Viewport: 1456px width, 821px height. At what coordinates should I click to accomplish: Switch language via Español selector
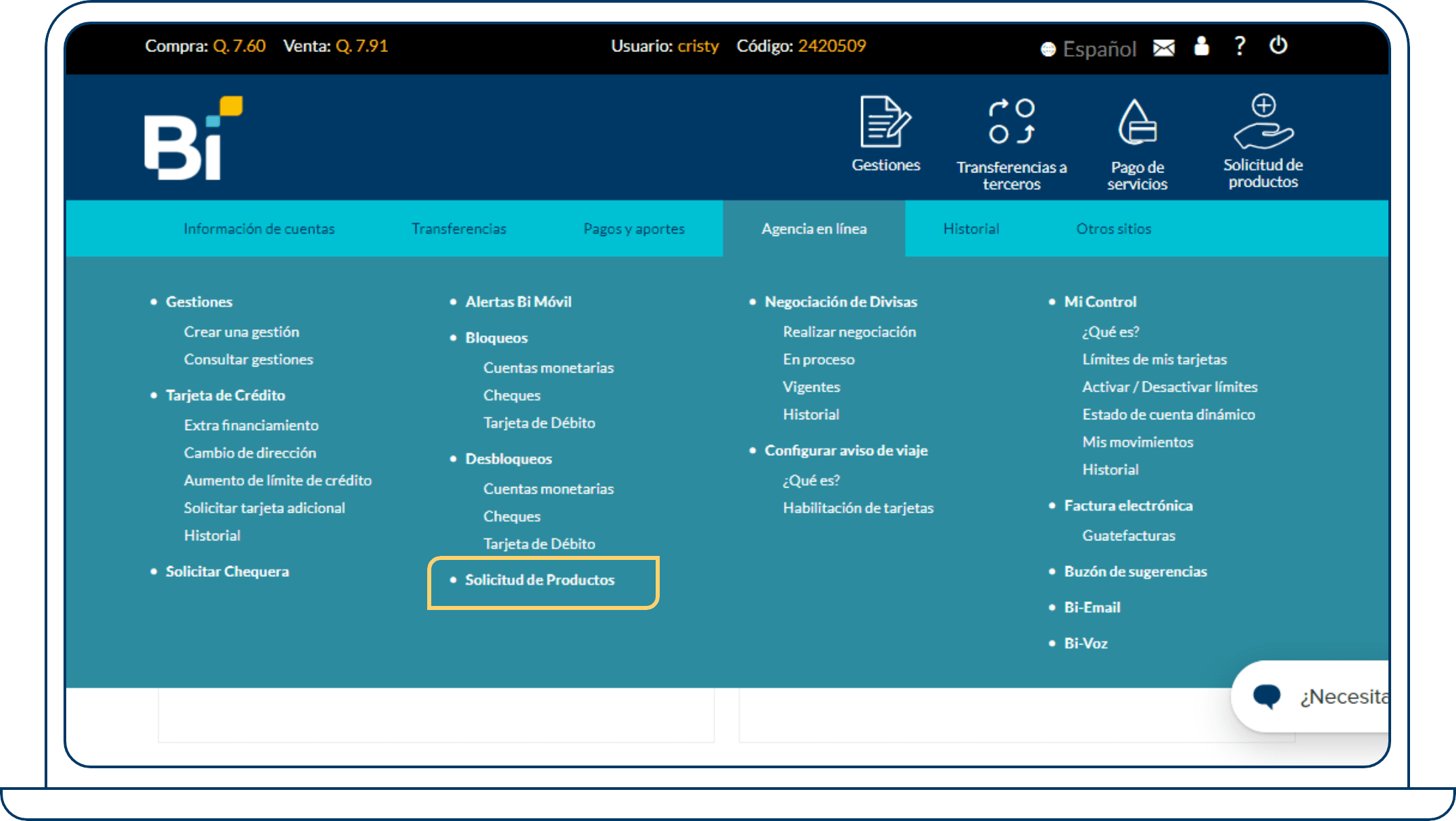[x=1099, y=49]
